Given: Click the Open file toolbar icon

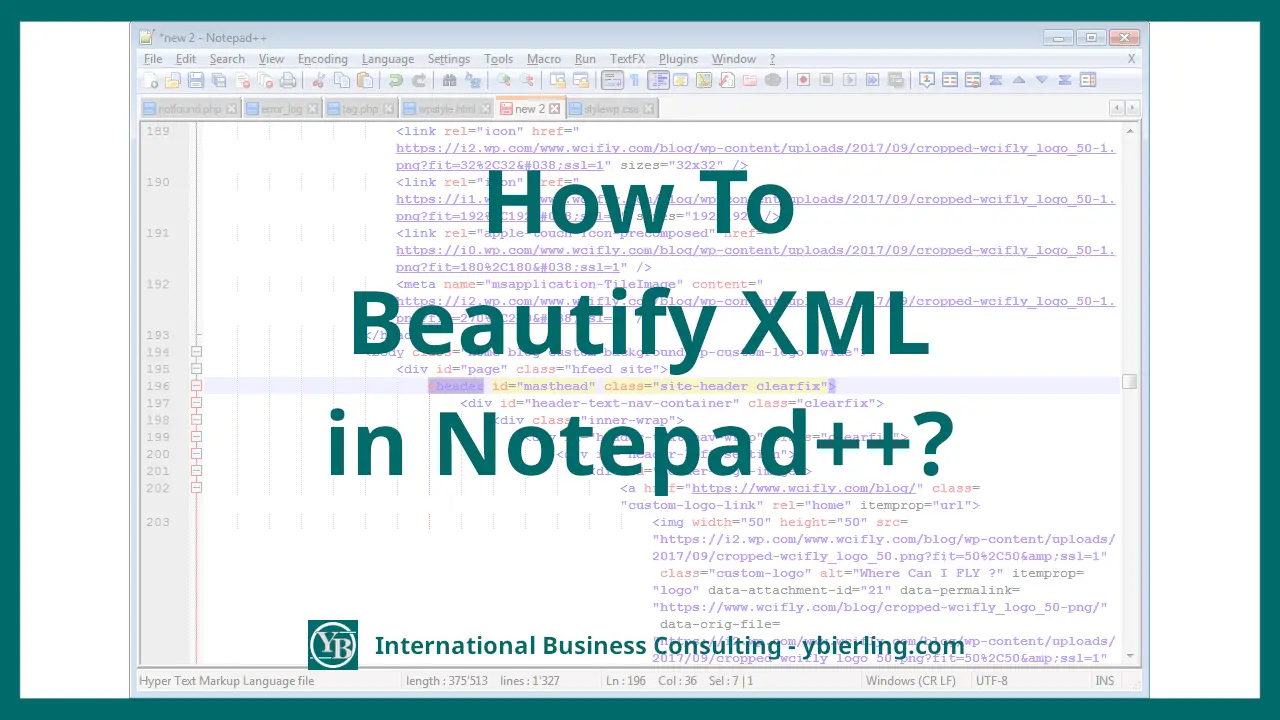Looking at the screenshot, I should click(173, 80).
